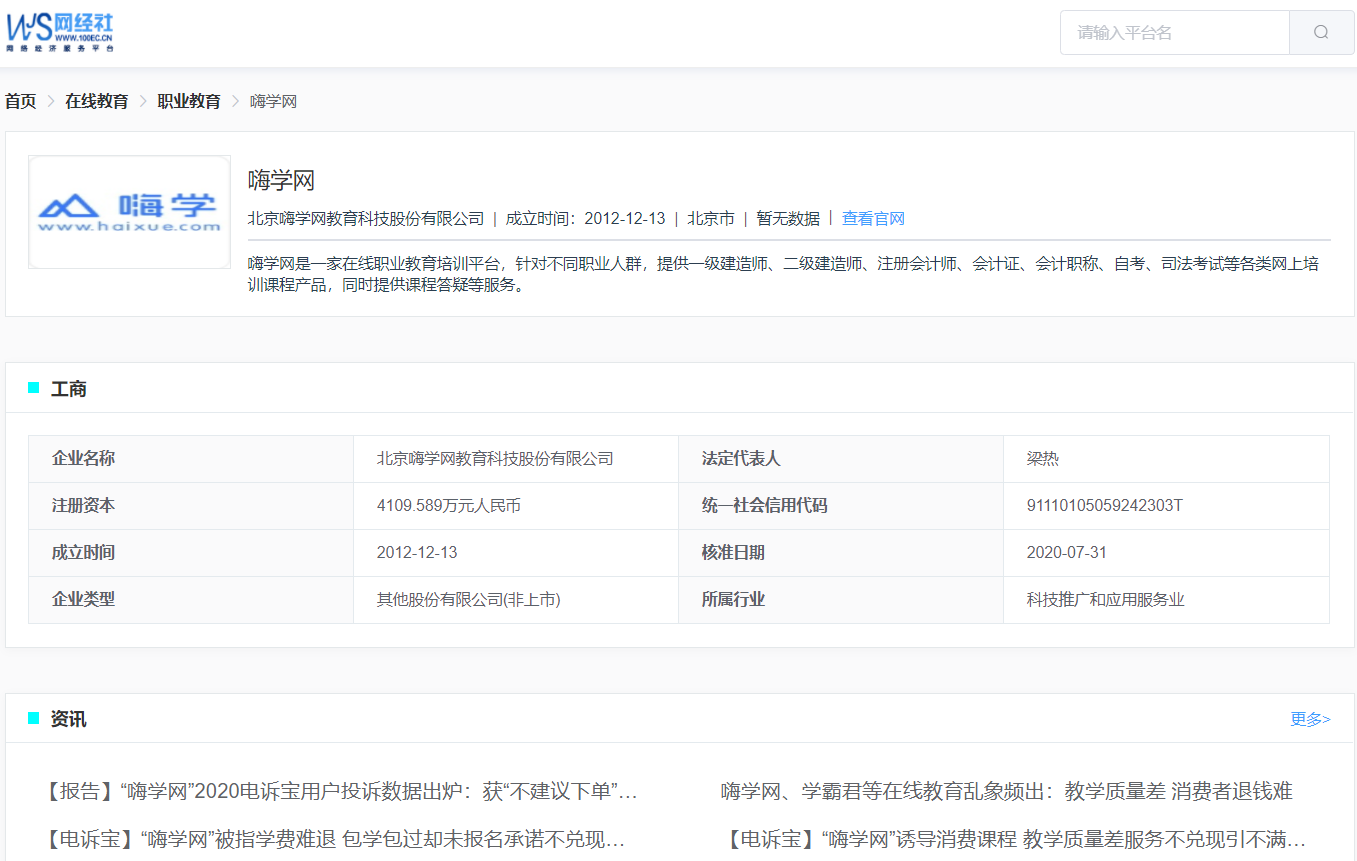Click the 注册资本 label cell
The height and width of the screenshot is (861, 1357).
[191, 506]
